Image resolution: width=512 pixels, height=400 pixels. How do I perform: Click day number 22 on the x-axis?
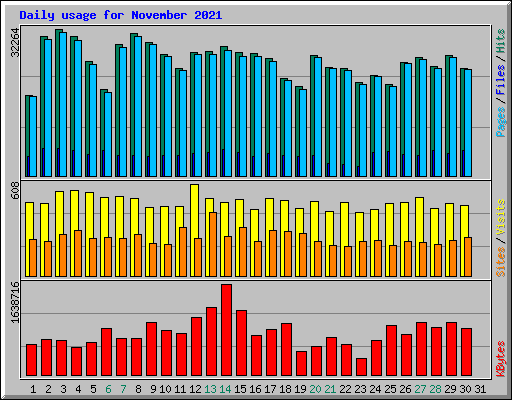point(345,389)
